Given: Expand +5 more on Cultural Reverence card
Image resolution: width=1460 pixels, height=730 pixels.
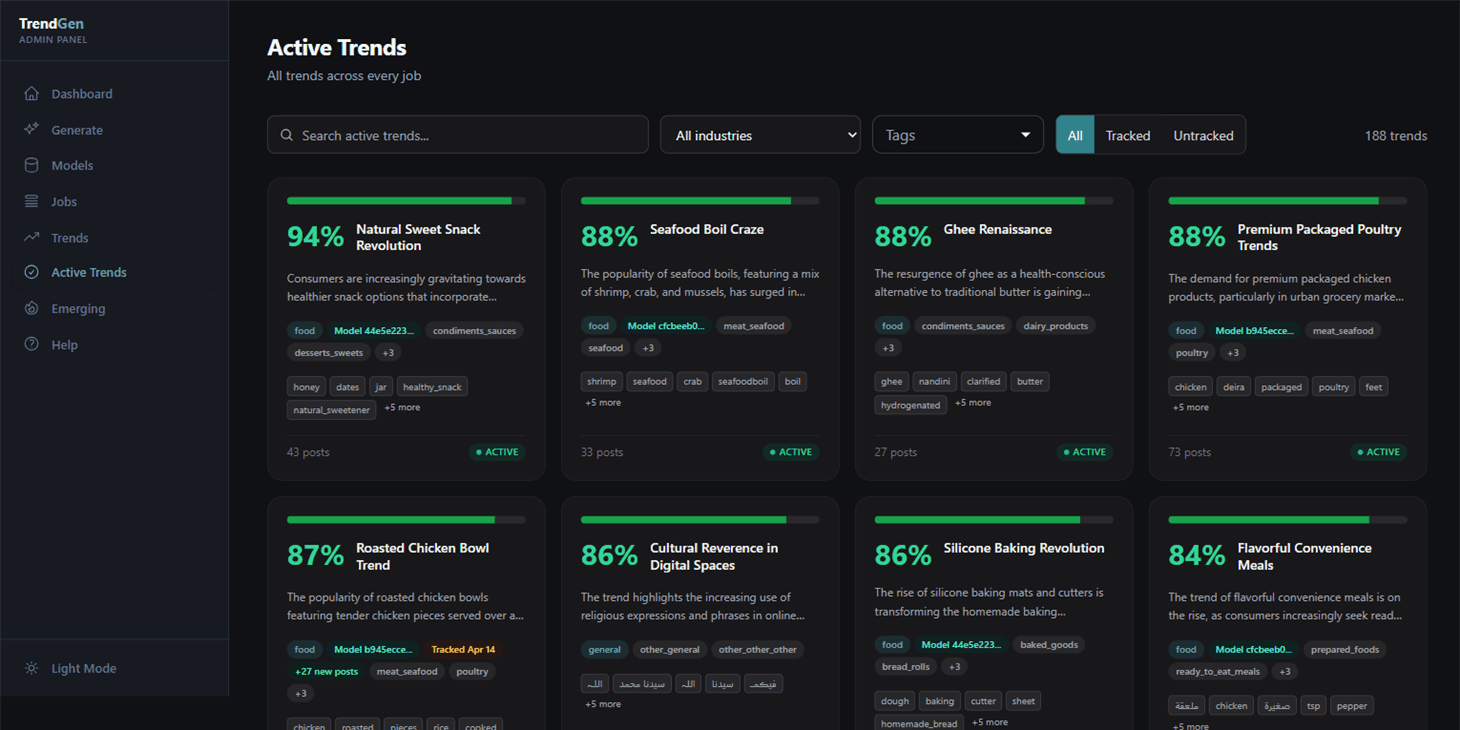Looking at the screenshot, I should [603, 704].
